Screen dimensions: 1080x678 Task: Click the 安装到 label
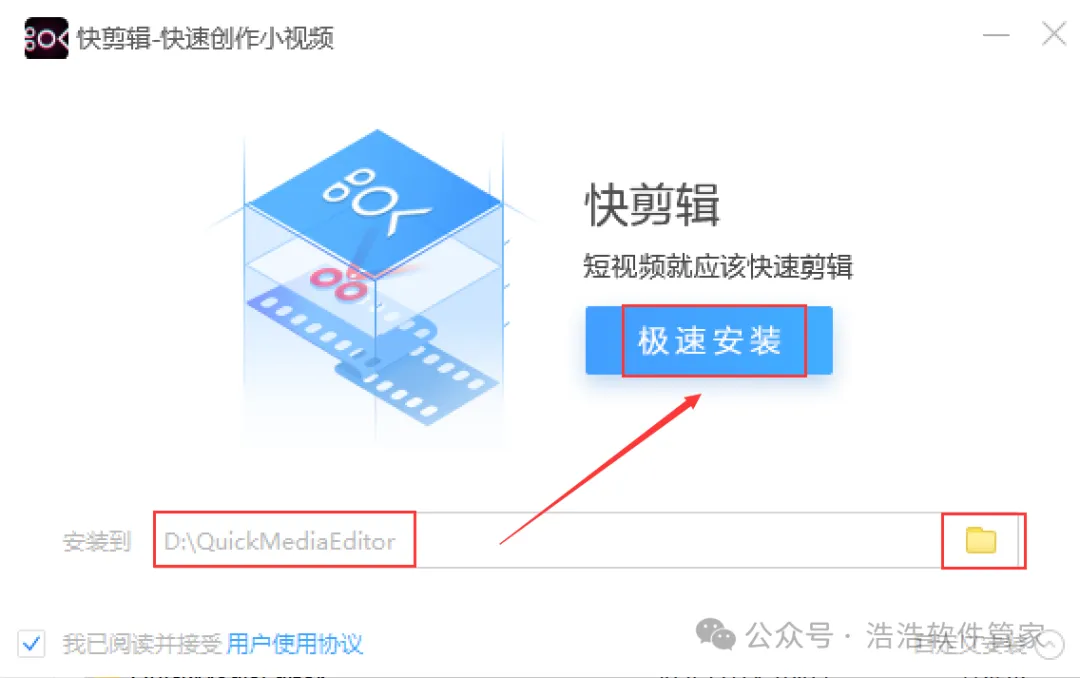[96, 542]
